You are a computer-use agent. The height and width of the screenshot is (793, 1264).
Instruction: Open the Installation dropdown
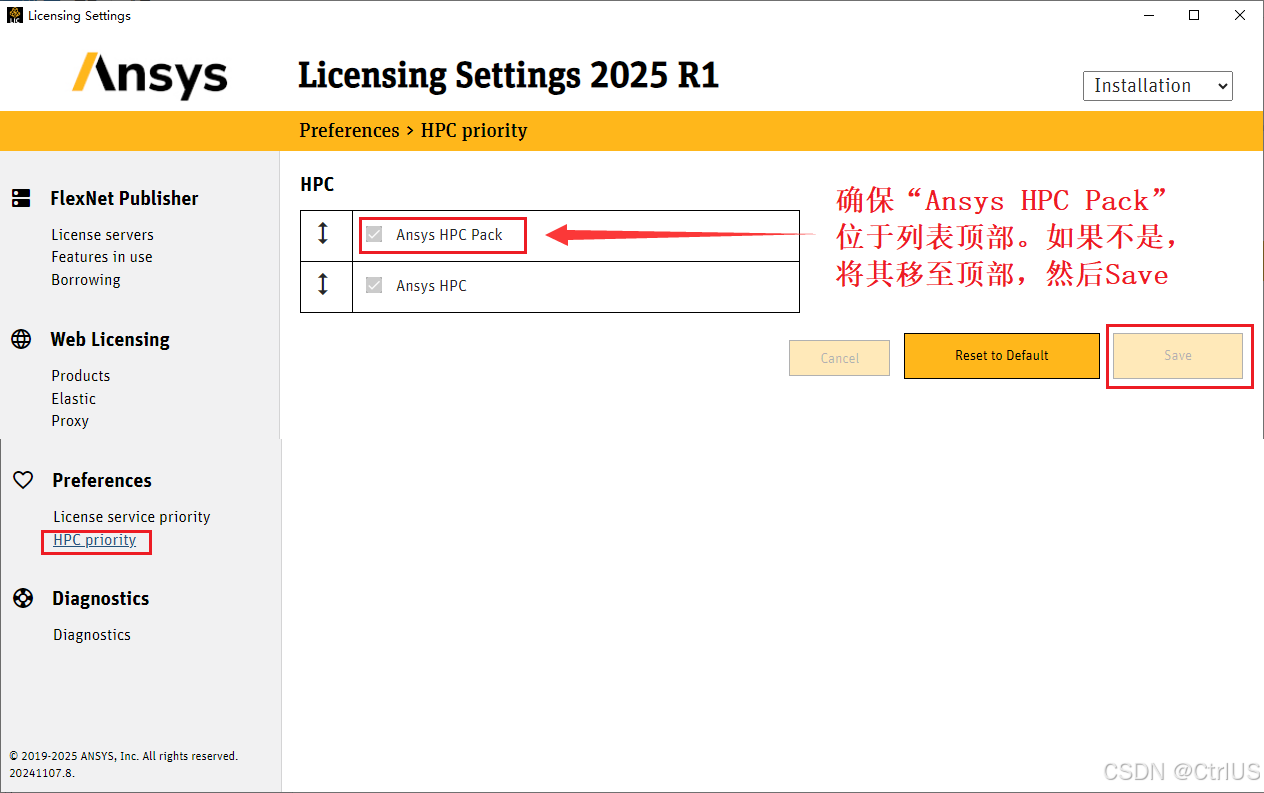coord(1158,86)
